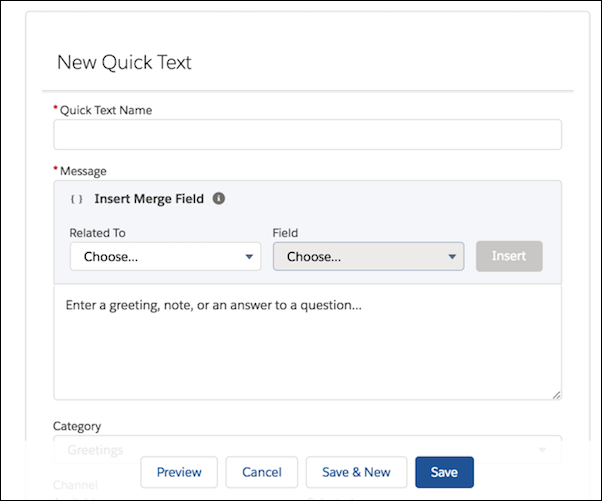Viewport: 602px width, 501px height.
Task: Click the Category label
Action: 77,426
